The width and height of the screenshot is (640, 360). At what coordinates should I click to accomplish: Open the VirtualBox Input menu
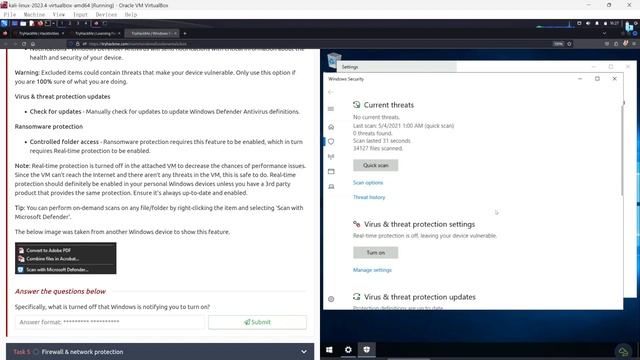80,14
